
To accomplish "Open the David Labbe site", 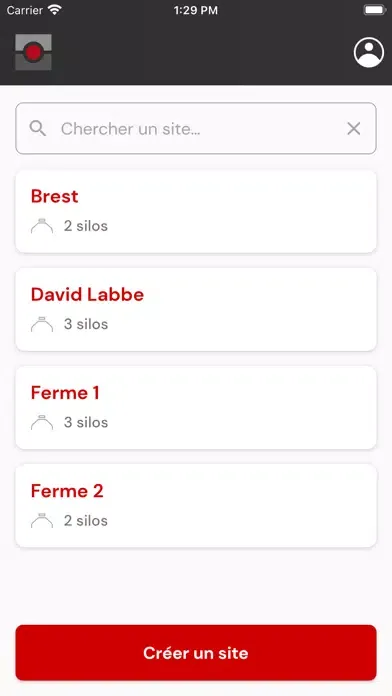I will pyautogui.click(x=196, y=310).
